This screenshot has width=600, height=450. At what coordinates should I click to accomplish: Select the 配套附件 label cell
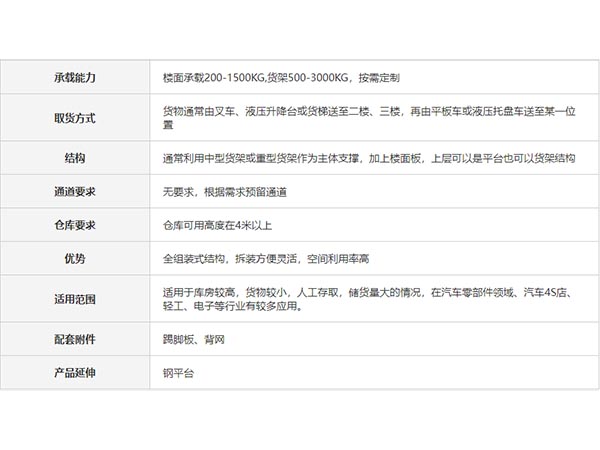[75, 339]
